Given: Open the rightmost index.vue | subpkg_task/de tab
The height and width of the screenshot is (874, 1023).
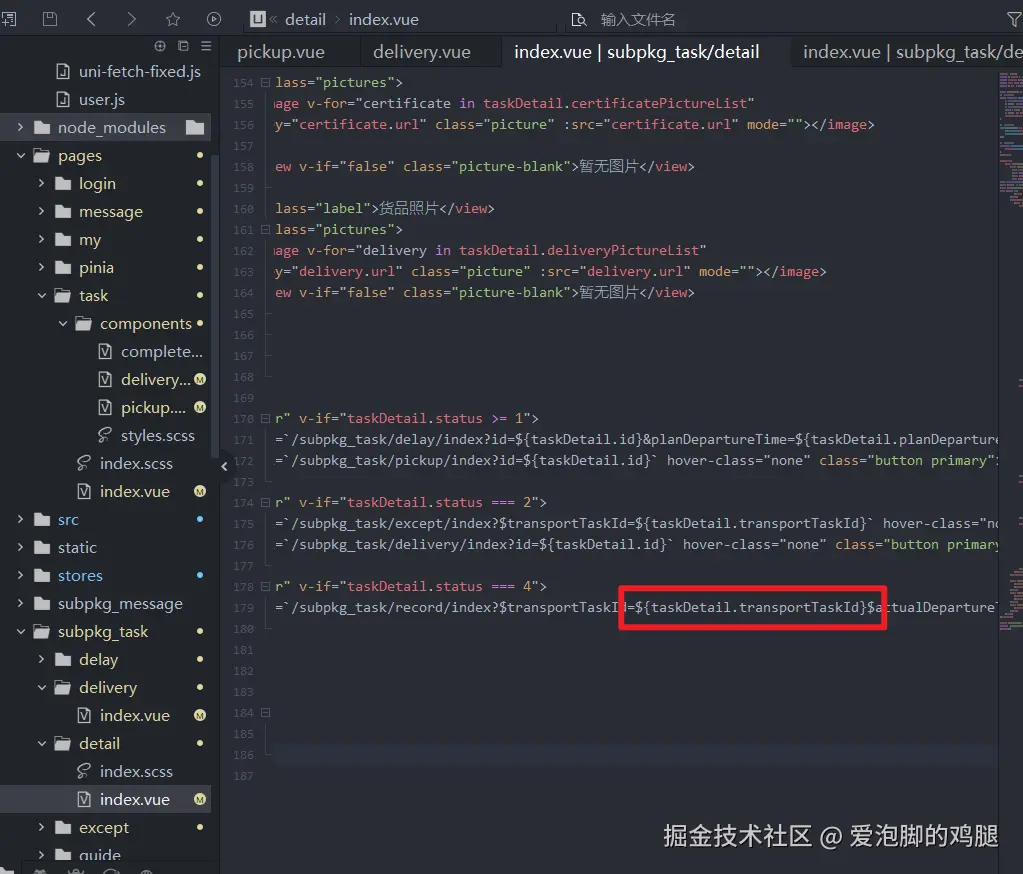Looking at the screenshot, I should click(912, 52).
